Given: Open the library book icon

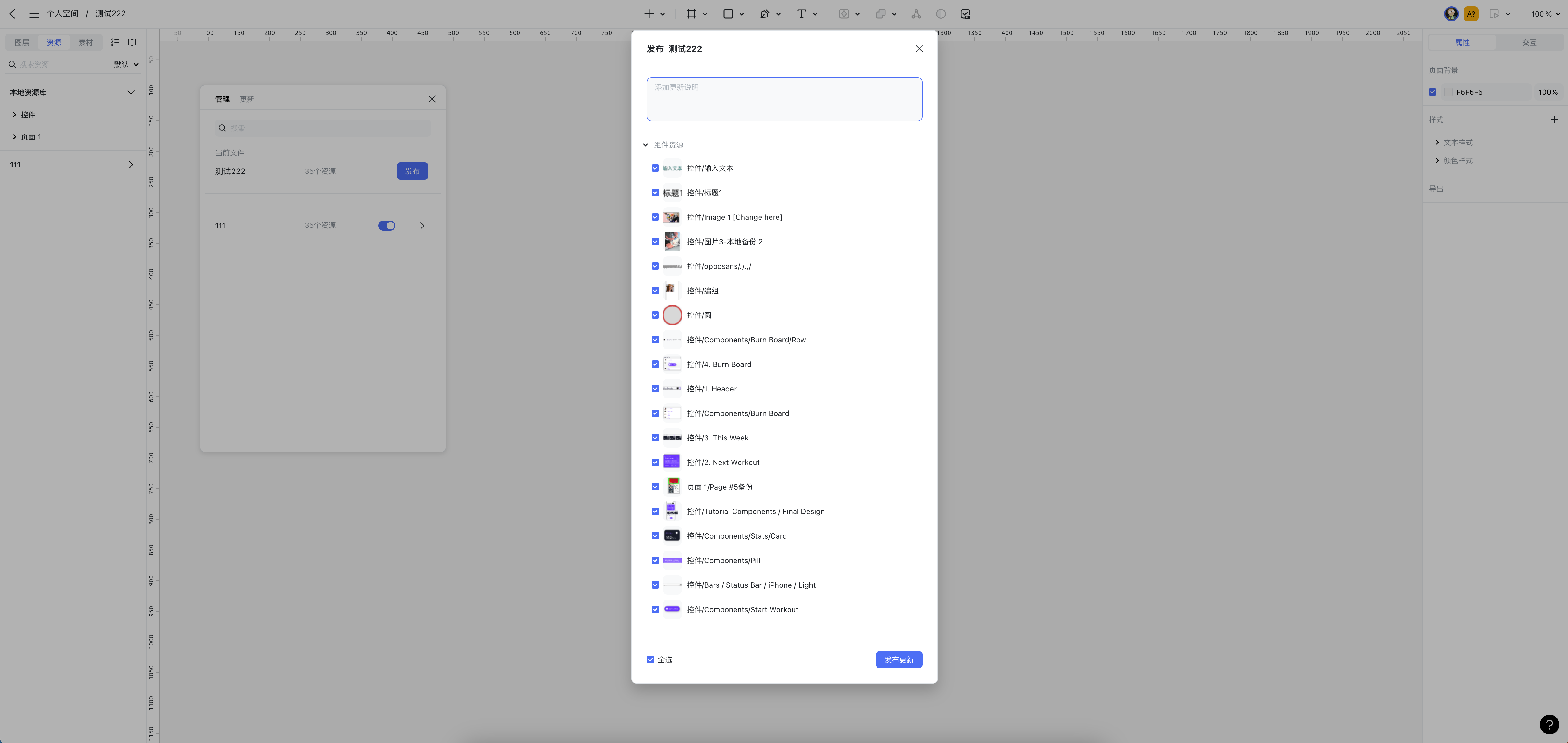Looking at the screenshot, I should coord(132,42).
